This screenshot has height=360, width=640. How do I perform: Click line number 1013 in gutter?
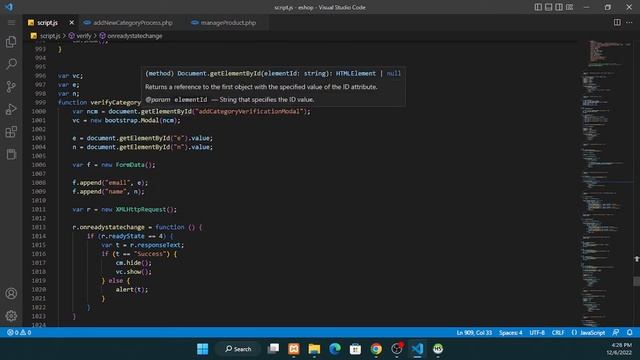coord(39,227)
